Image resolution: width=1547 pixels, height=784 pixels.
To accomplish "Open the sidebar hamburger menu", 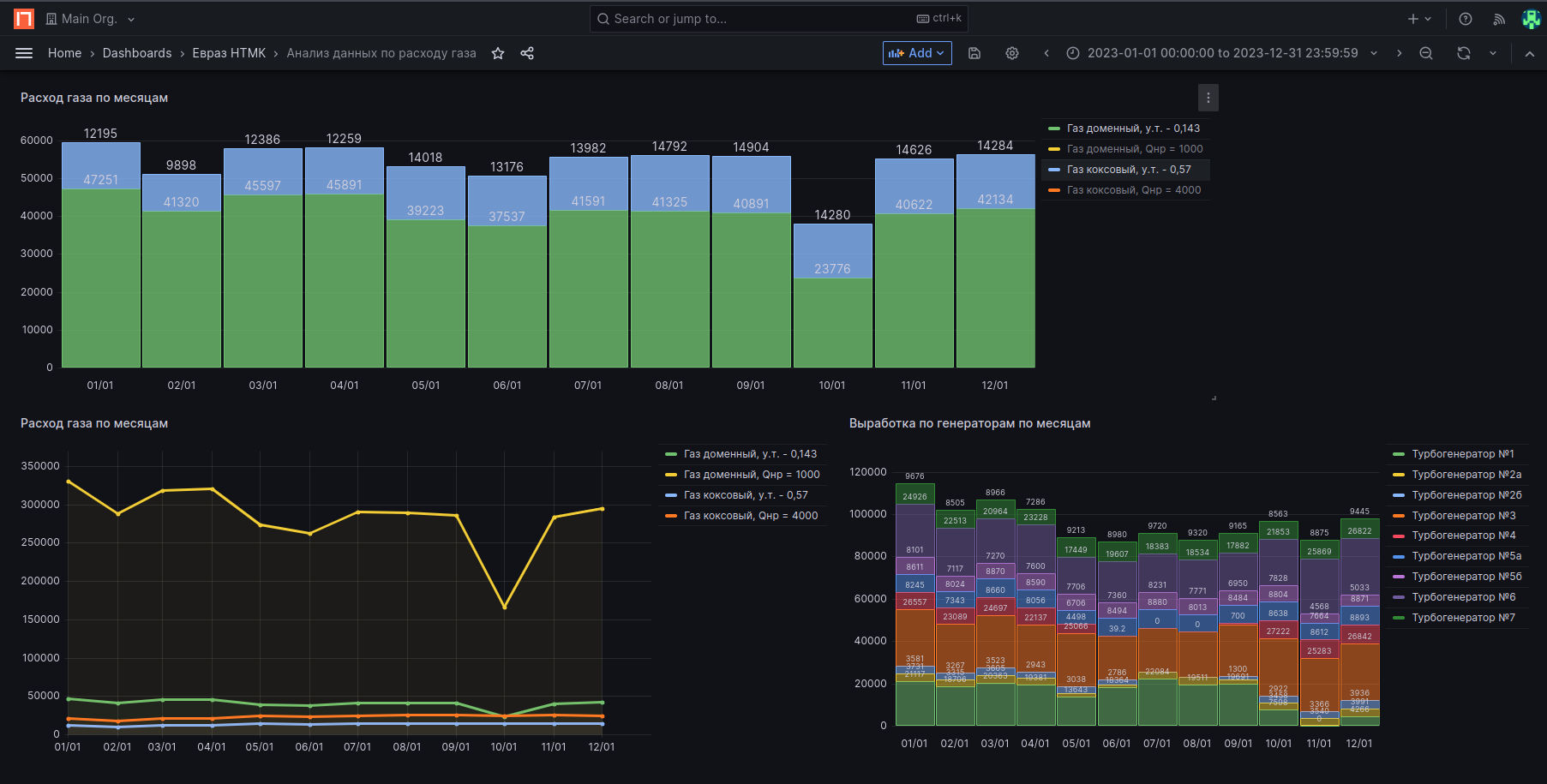I will 24,53.
